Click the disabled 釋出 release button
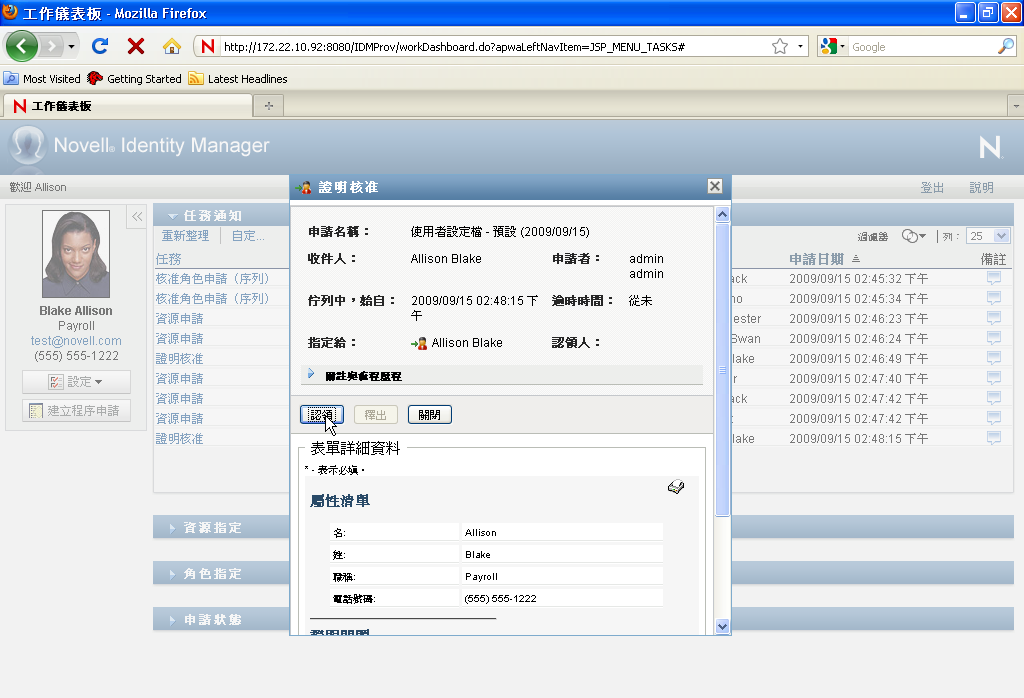1024x698 pixels. (376, 415)
